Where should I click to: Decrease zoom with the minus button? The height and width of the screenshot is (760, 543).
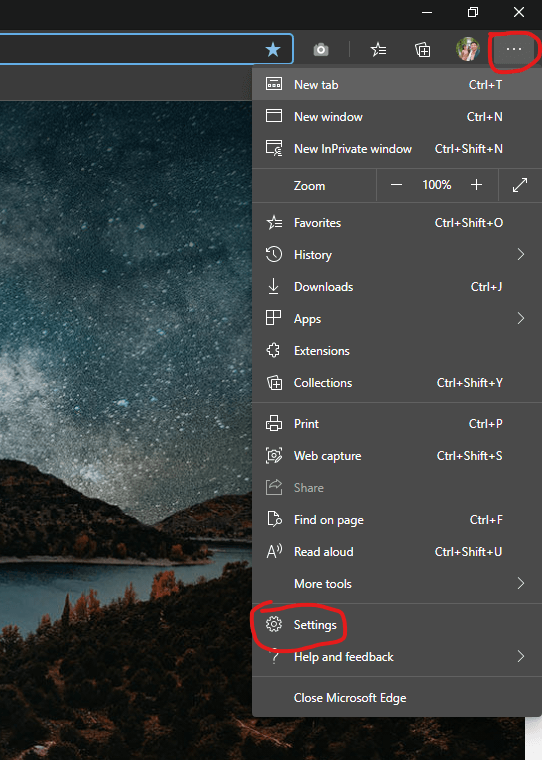[x=396, y=185]
